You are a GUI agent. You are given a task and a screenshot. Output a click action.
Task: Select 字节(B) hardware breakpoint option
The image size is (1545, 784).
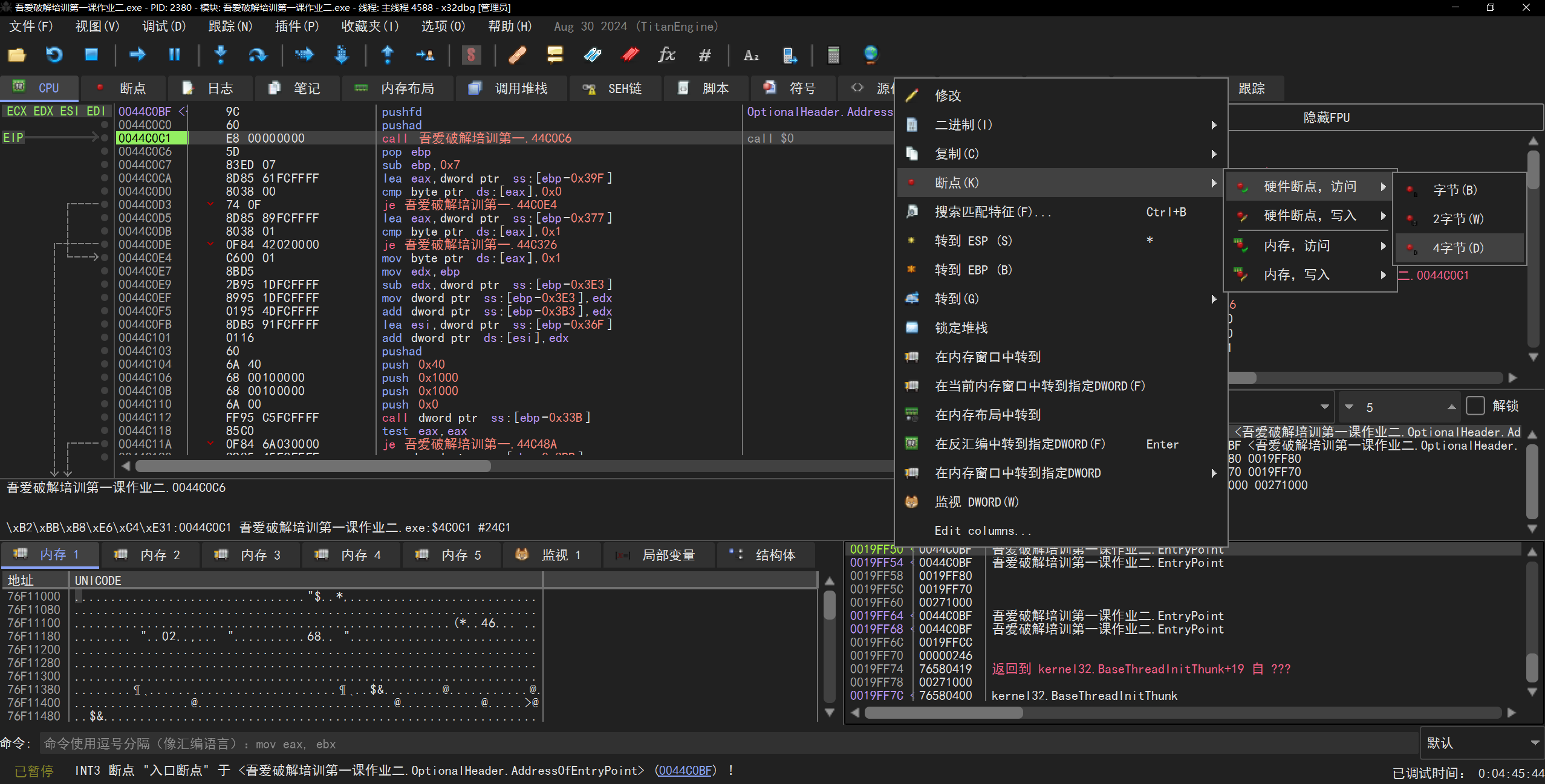[x=1459, y=190]
